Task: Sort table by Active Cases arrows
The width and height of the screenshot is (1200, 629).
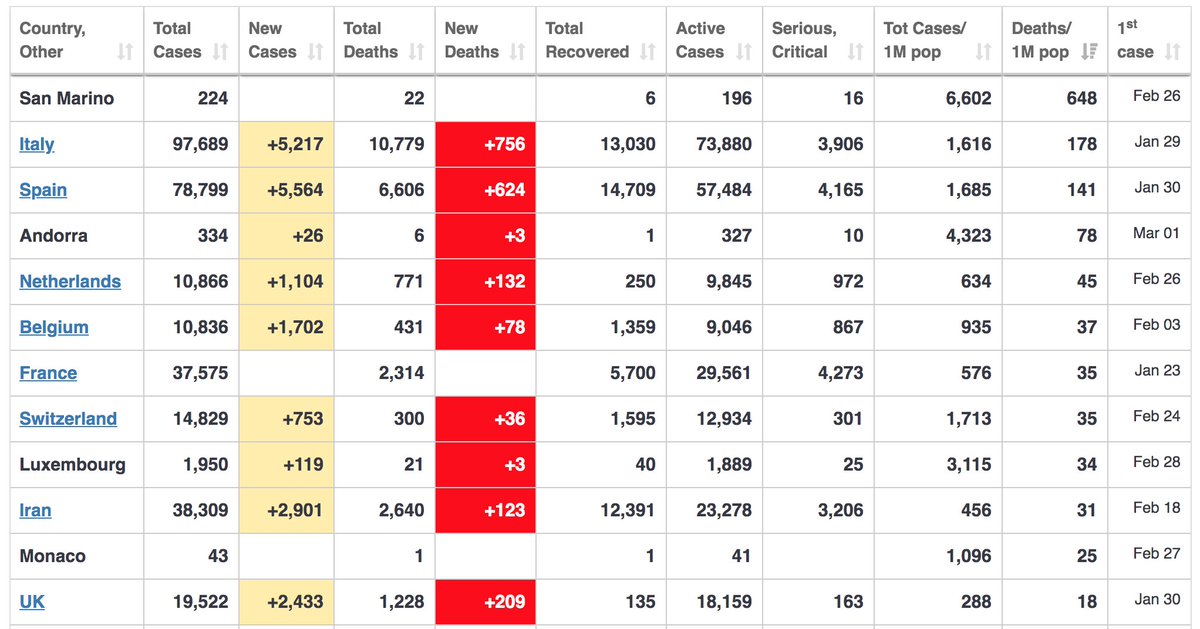Action: (744, 52)
